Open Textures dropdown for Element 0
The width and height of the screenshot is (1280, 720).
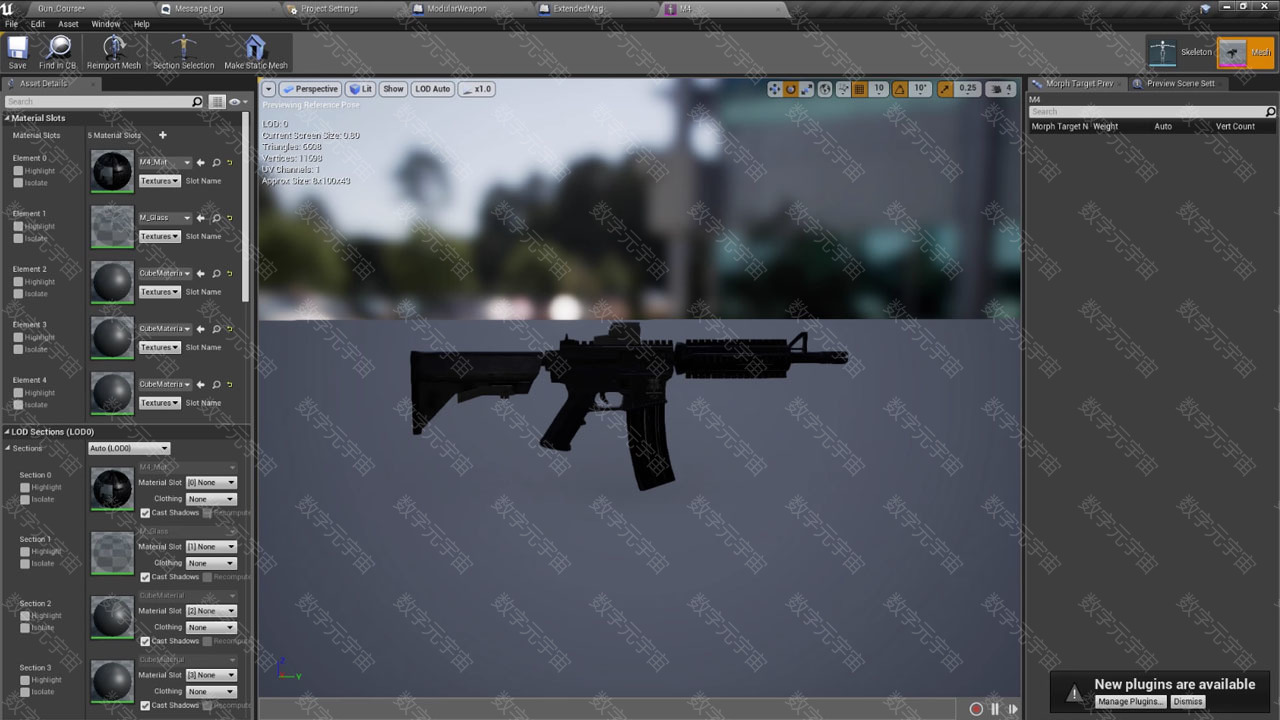coord(159,181)
